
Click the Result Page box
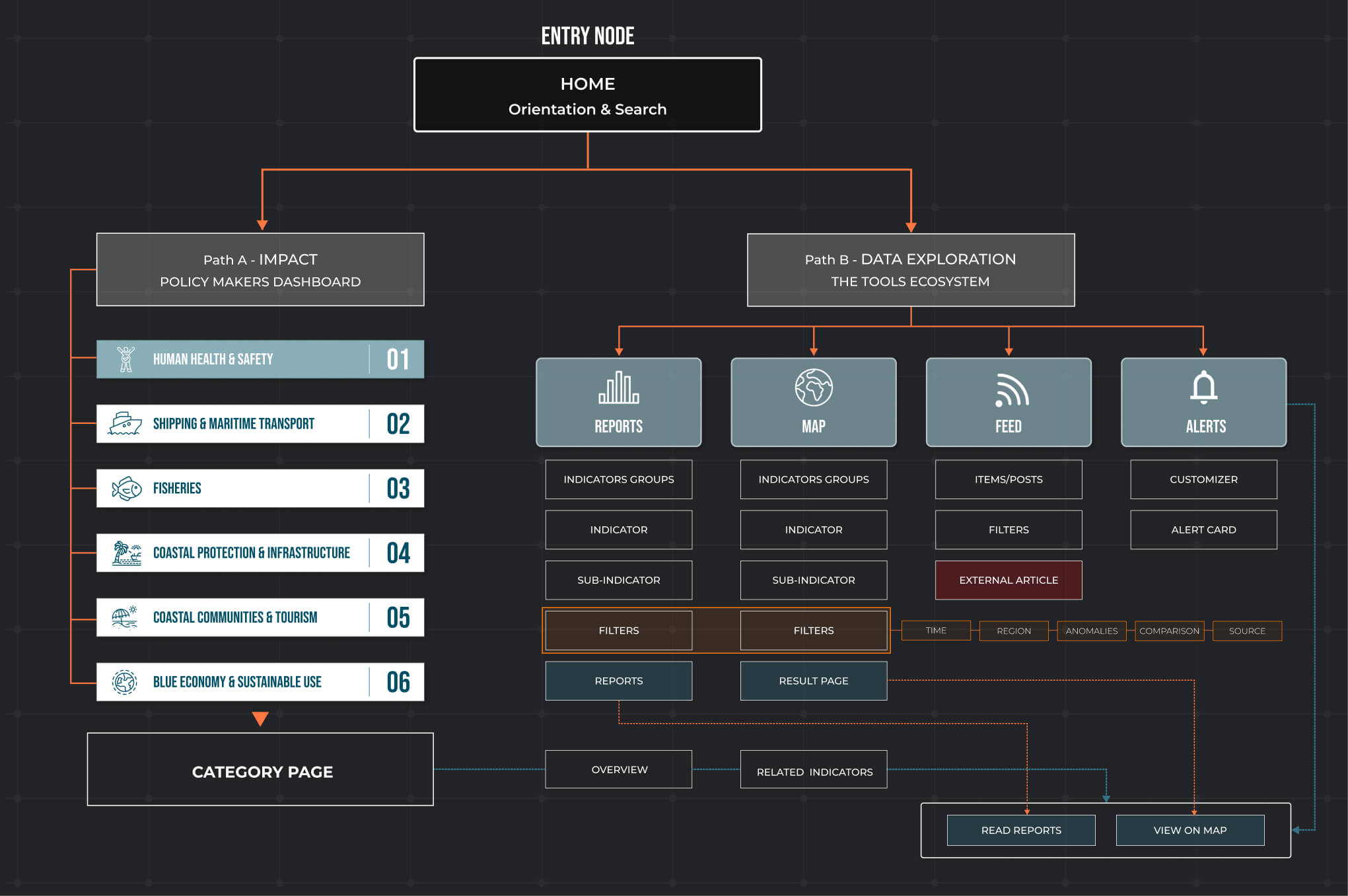[x=814, y=681]
